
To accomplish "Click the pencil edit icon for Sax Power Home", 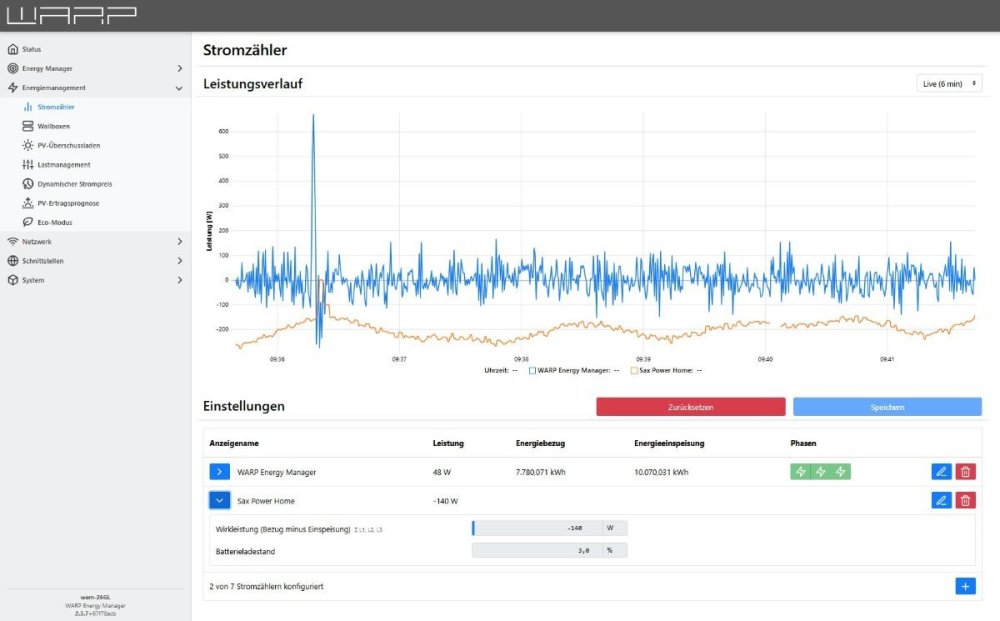I will click(x=940, y=501).
